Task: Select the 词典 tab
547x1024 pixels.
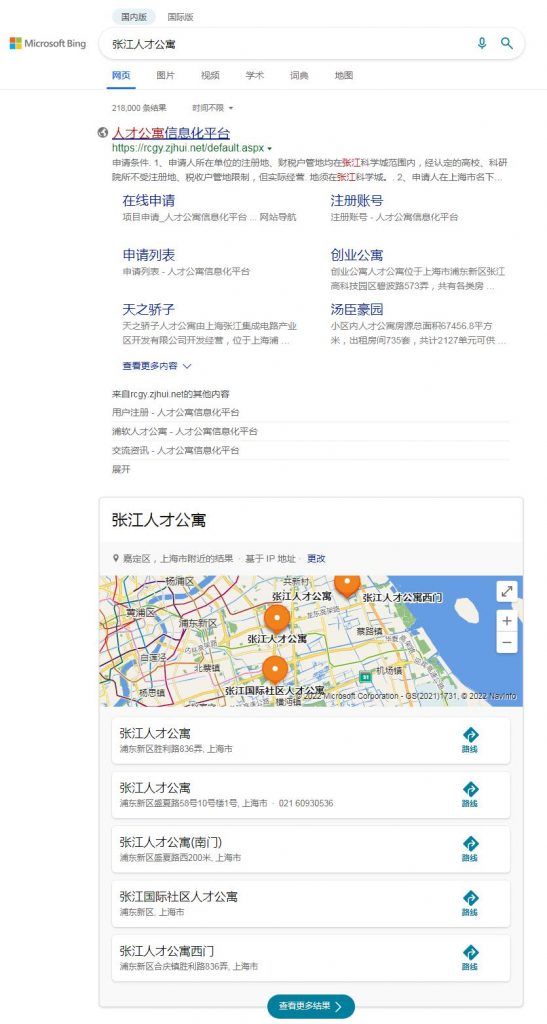Action: [x=299, y=75]
